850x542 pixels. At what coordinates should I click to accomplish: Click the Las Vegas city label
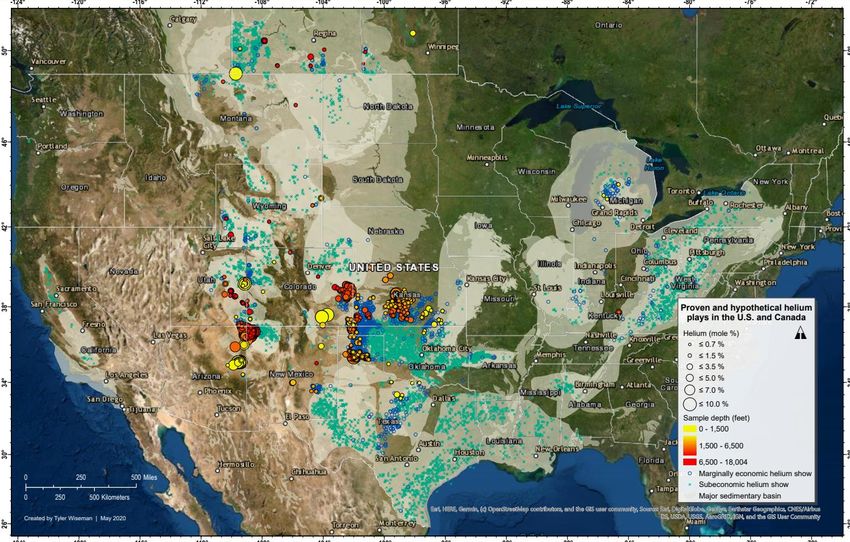point(170,335)
